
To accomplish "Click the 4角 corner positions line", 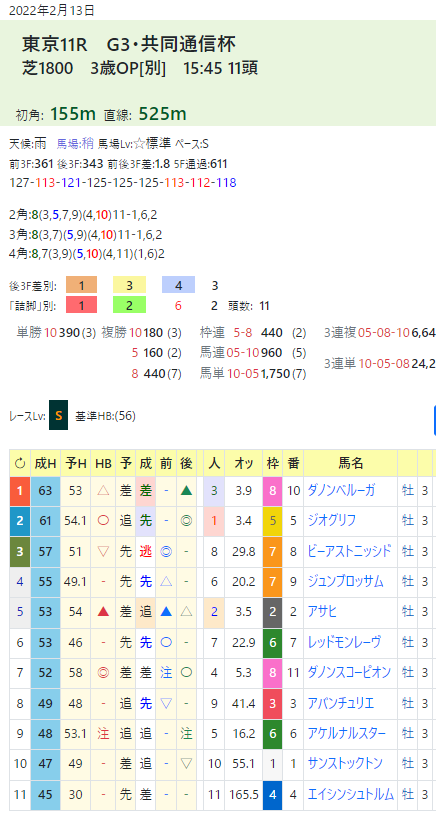I will (88, 255).
